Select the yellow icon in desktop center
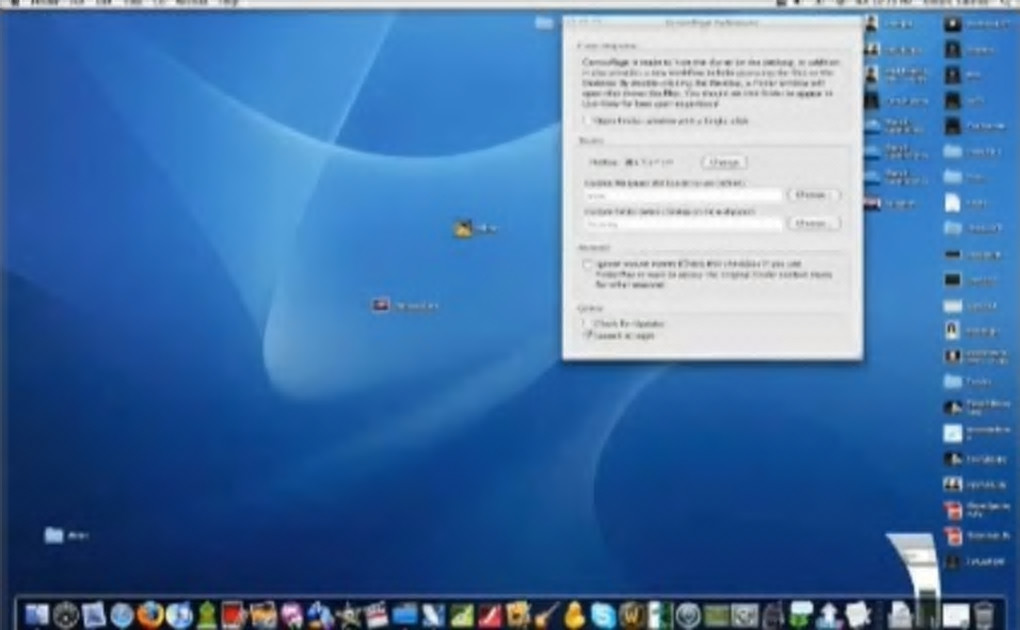The height and width of the screenshot is (630, 1020). point(463,228)
